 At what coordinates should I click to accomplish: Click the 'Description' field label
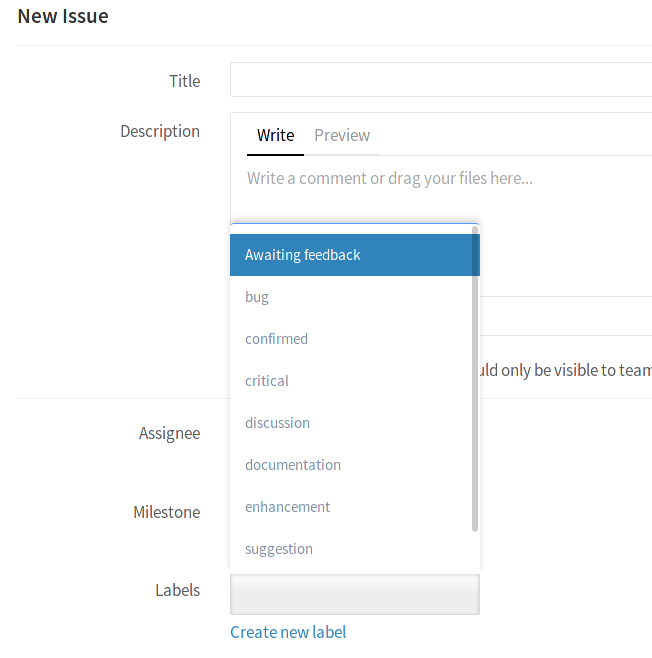(x=160, y=131)
